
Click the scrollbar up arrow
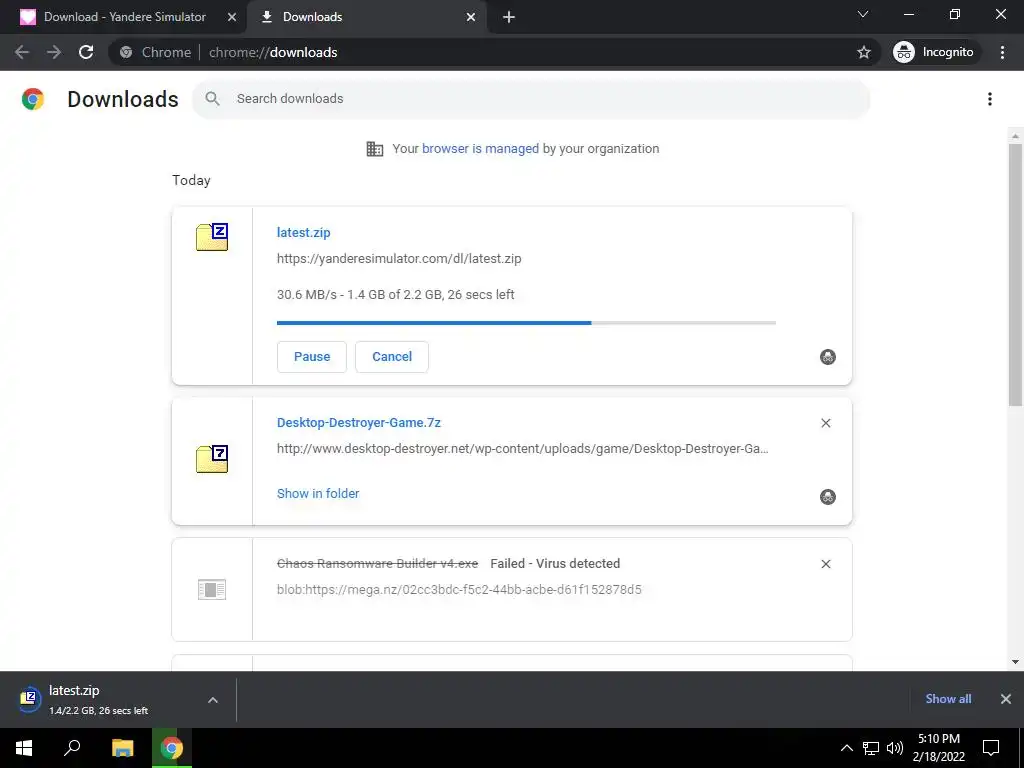point(1015,136)
